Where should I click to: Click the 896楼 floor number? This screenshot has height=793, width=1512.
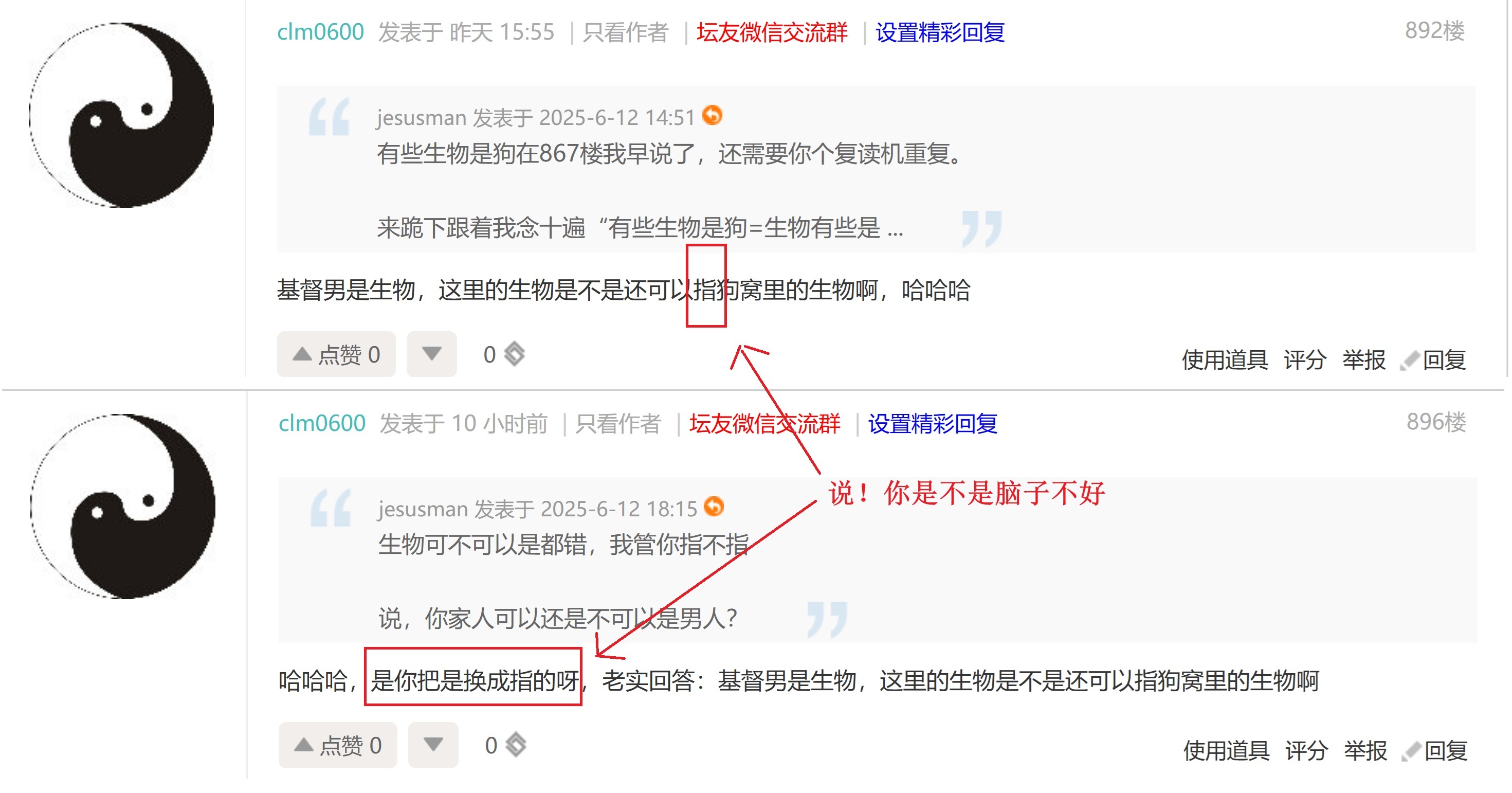[1436, 422]
